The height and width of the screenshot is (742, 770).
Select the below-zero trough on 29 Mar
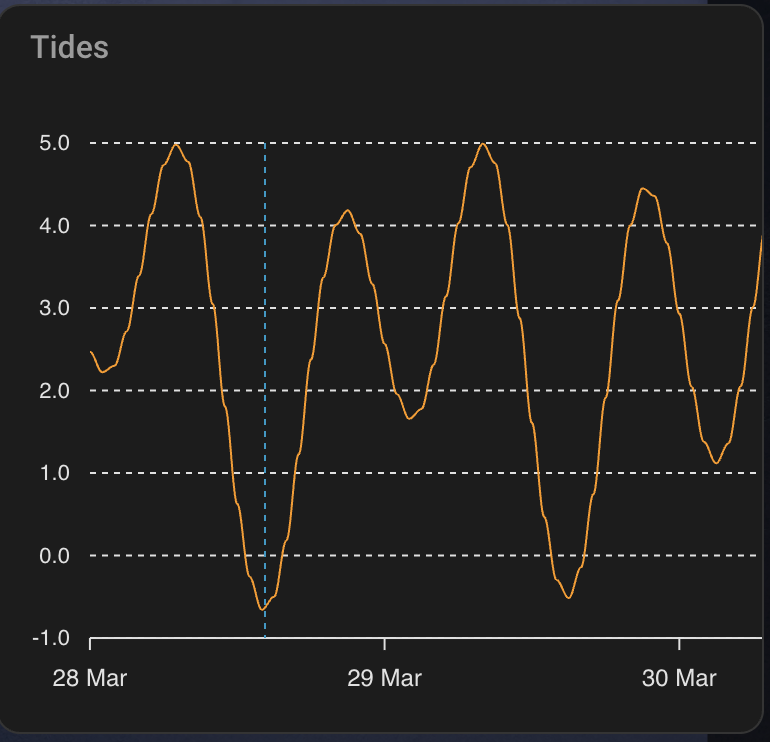point(568,597)
